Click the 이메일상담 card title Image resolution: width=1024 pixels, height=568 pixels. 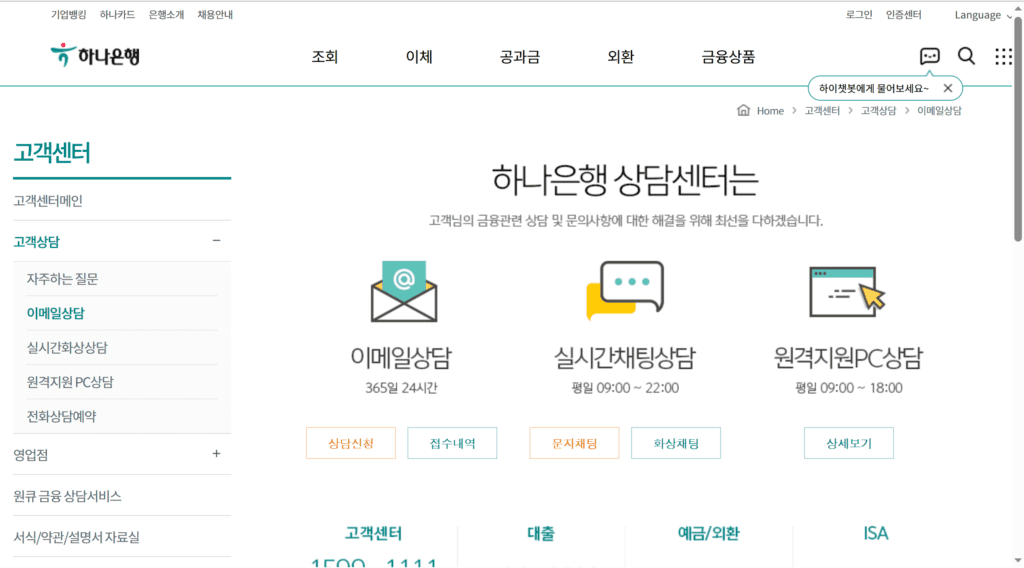(401, 357)
